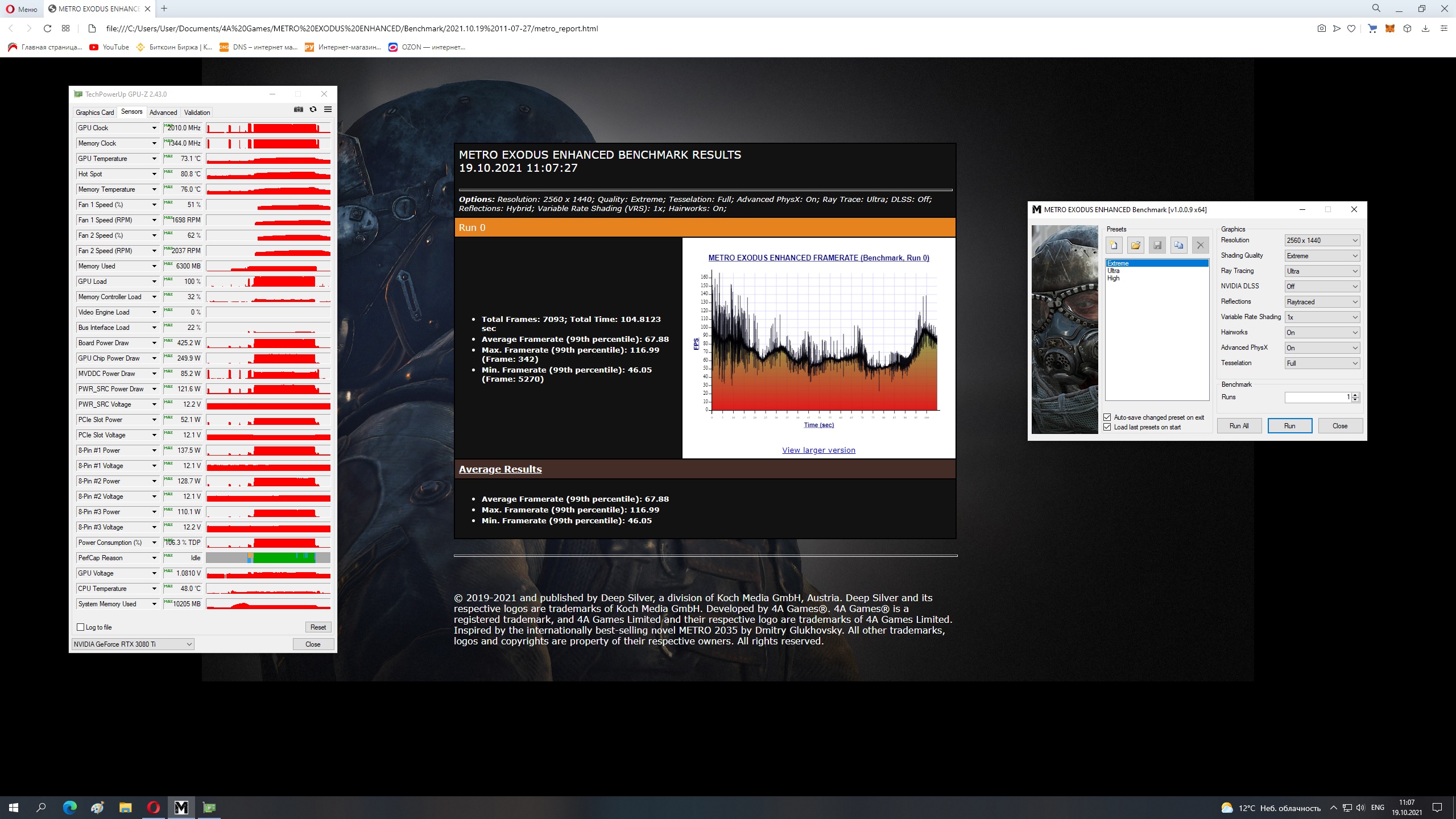Open the NVIDIA GeForce RTX 3080 Ti selector
Viewport: 1456px width, 819px height.
tap(133, 644)
